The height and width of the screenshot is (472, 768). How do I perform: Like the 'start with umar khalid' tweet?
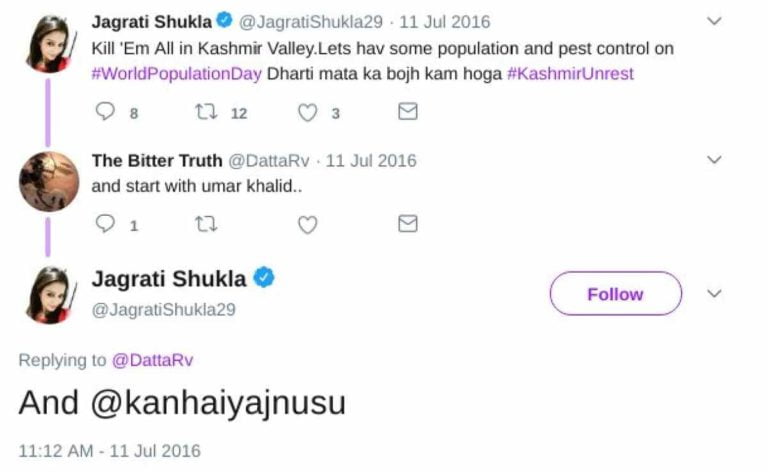(308, 224)
